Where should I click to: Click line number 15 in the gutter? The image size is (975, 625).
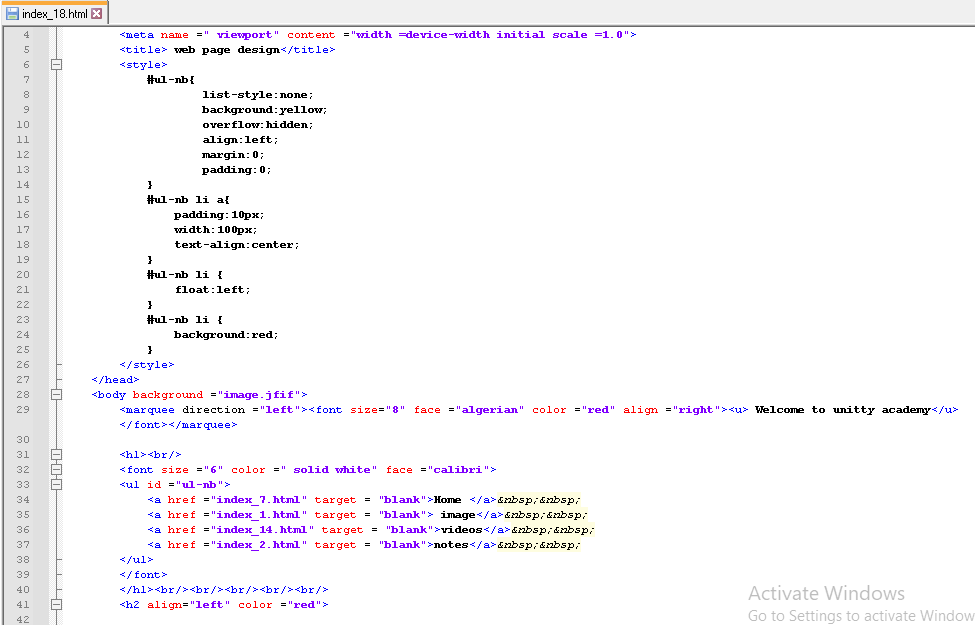tap(24, 199)
